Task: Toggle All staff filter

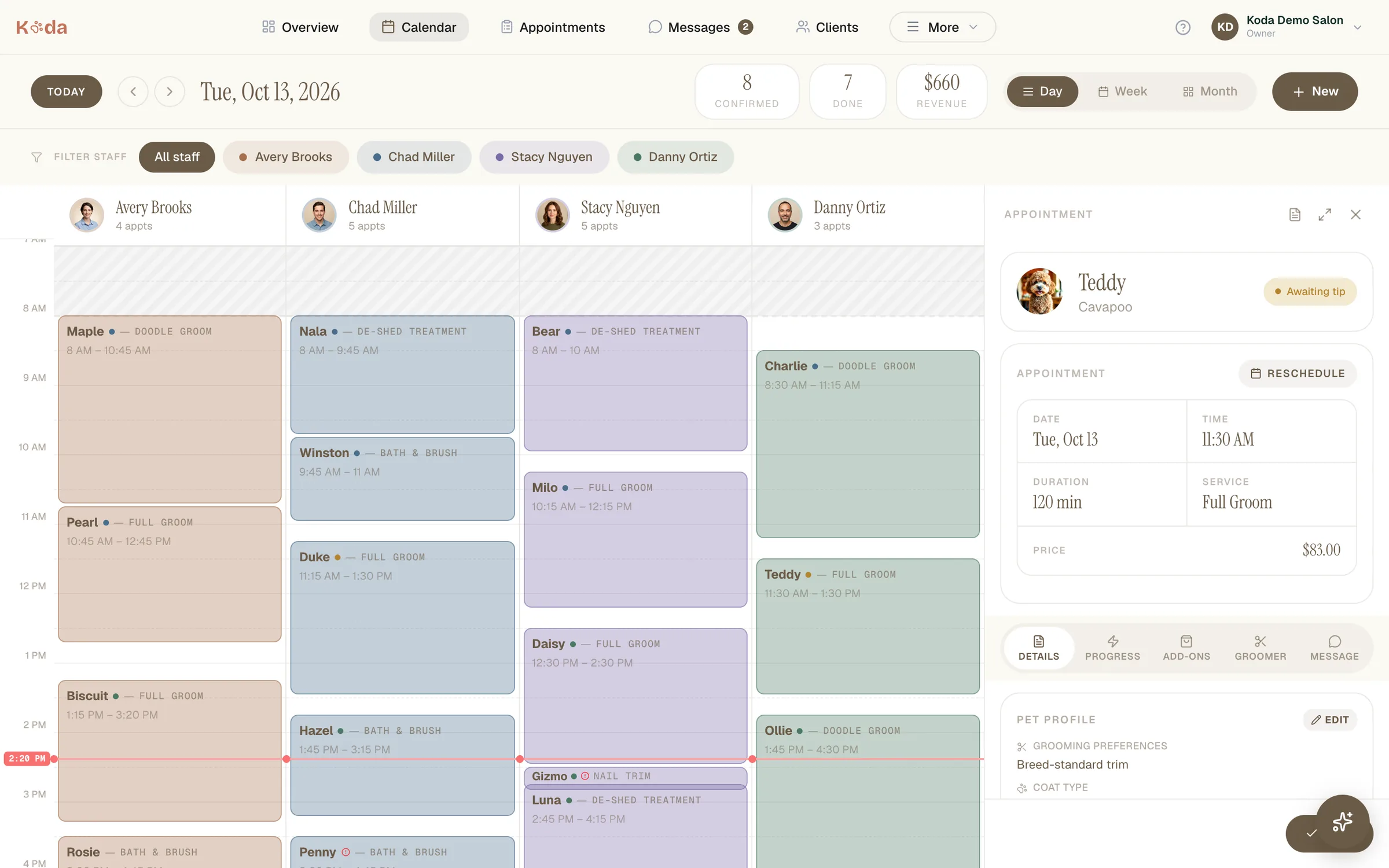Action: 177,157
